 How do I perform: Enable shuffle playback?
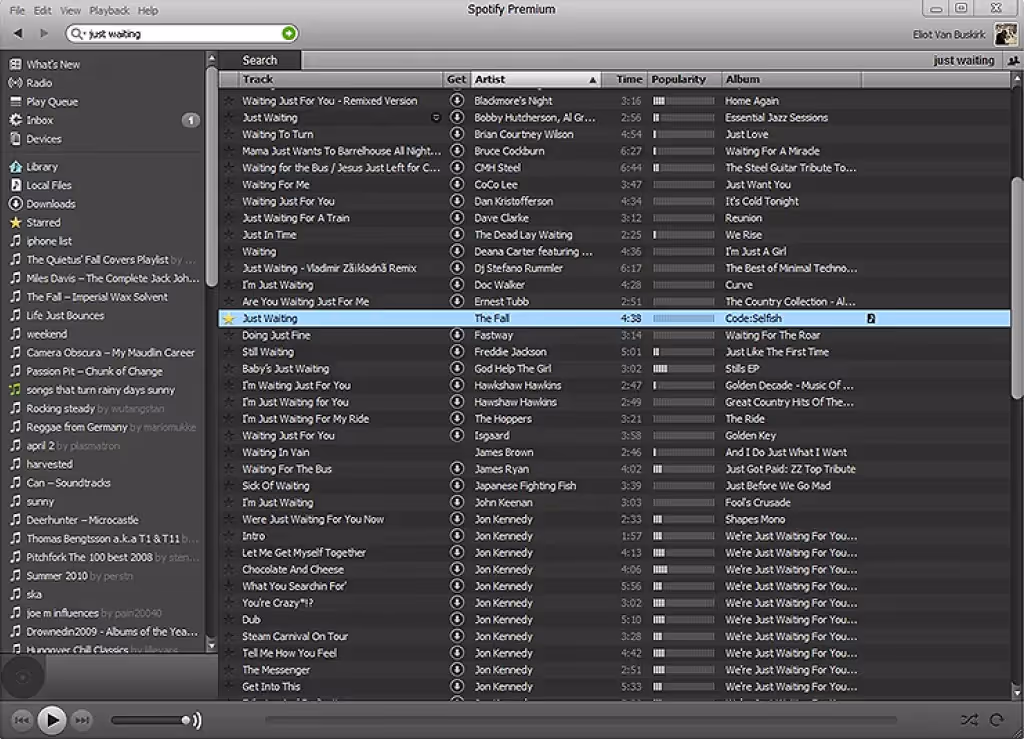968,719
